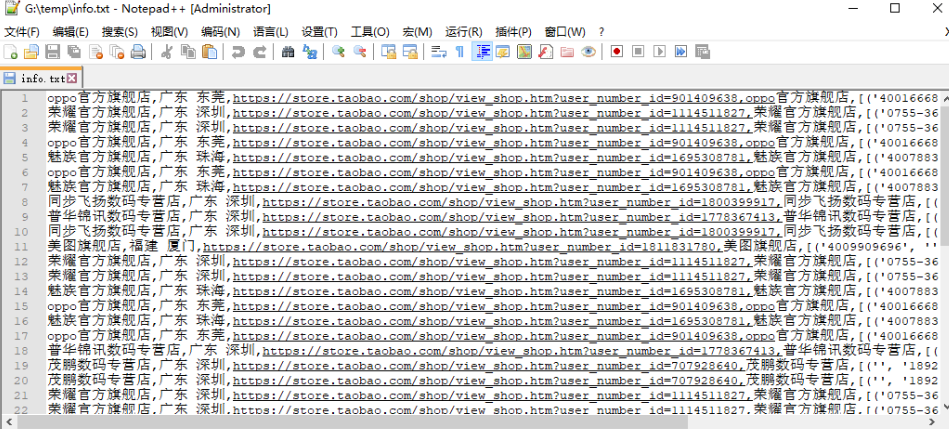The height and width of the screenshot is (429, 949).
Task: Open the Document Map panel icon
Action: click(x=524, y=52)
